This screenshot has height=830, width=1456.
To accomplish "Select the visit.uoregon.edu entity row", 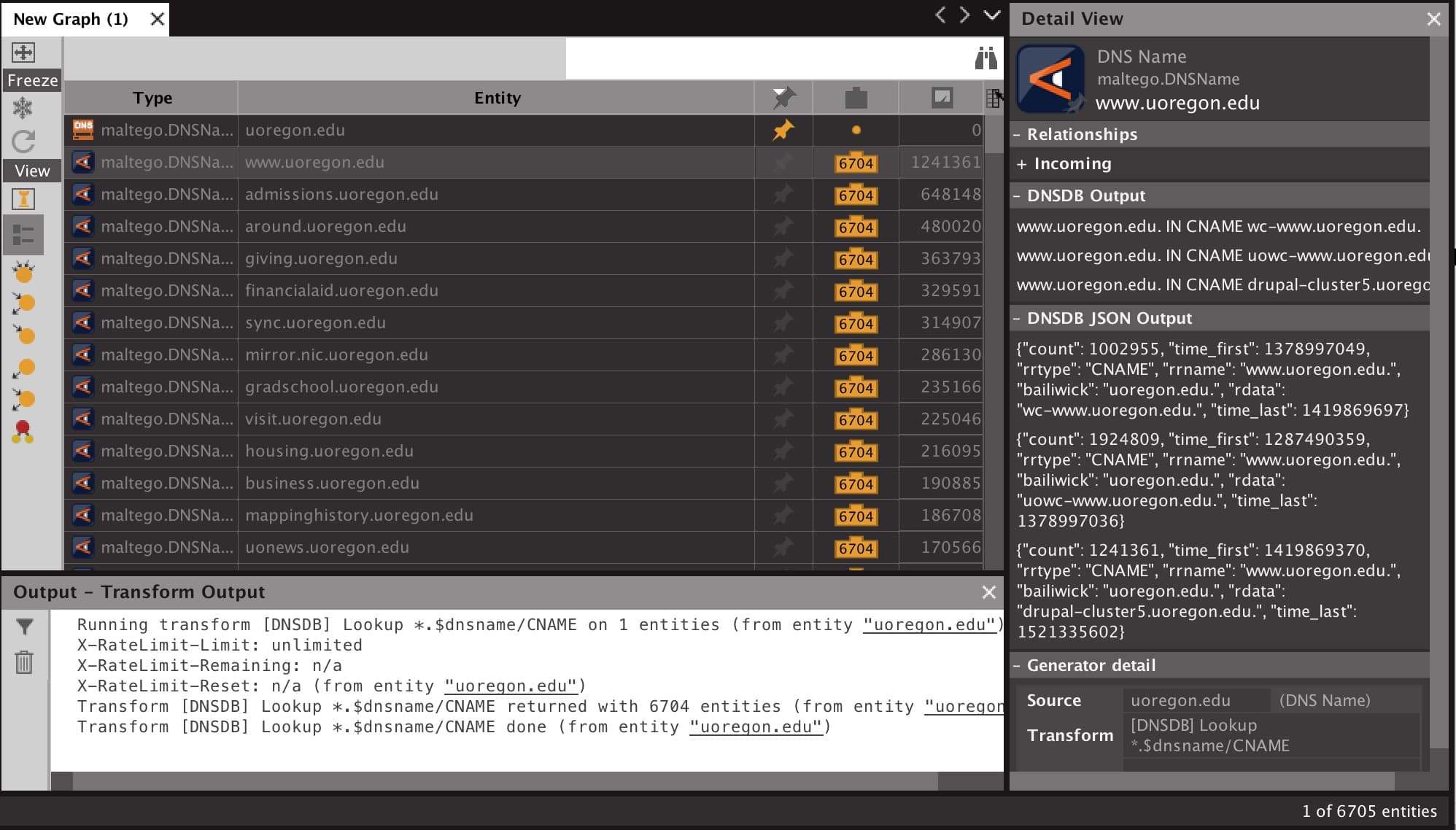I will (523, 419).
